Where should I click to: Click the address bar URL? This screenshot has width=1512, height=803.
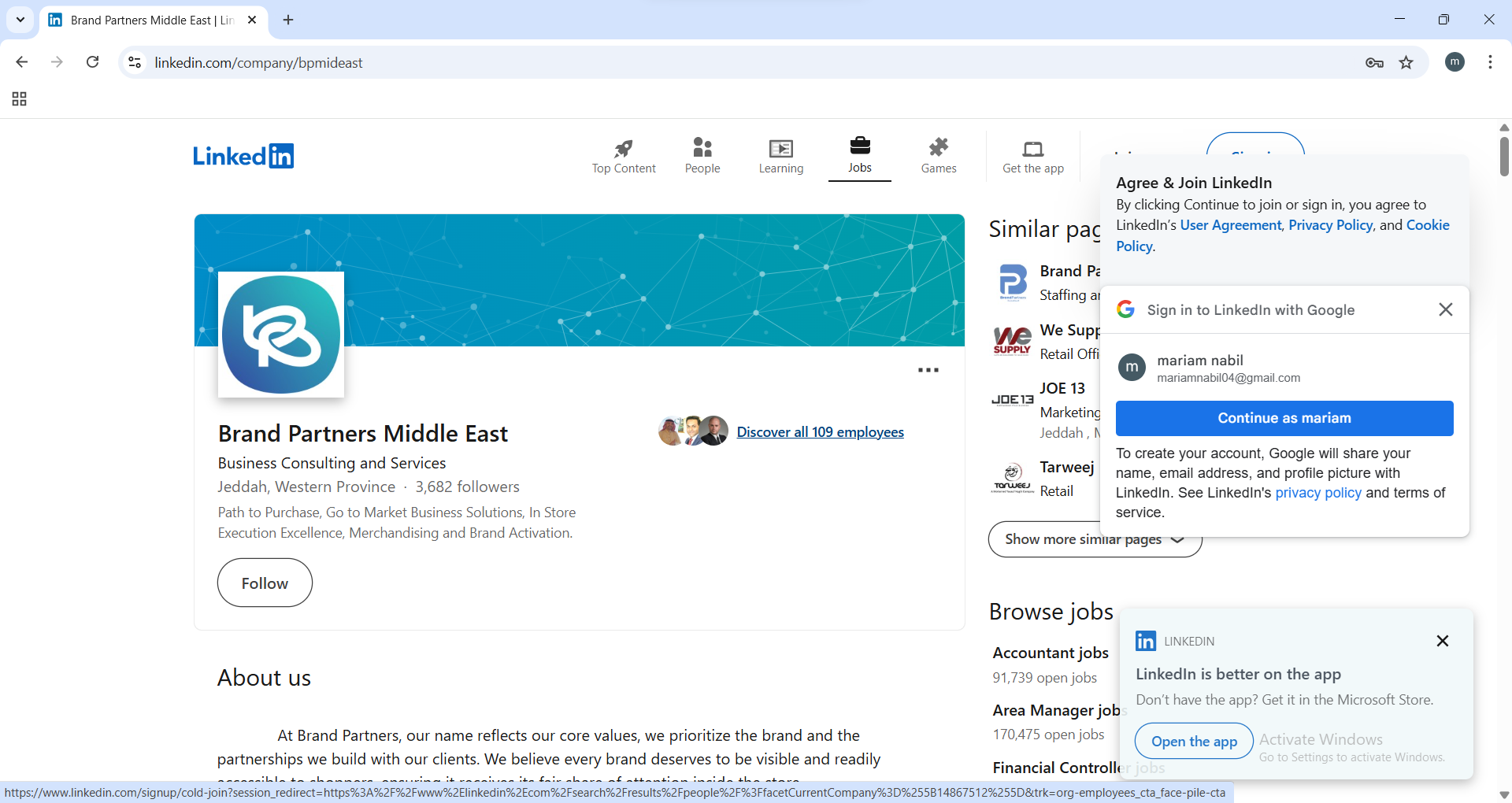(x=258, y=62)
